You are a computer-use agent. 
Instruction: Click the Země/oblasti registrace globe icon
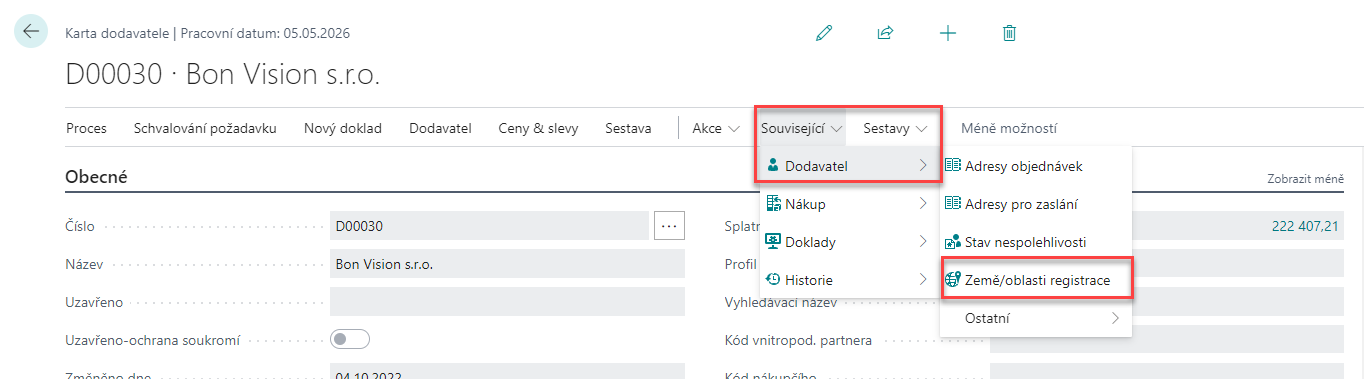point(953,280)
